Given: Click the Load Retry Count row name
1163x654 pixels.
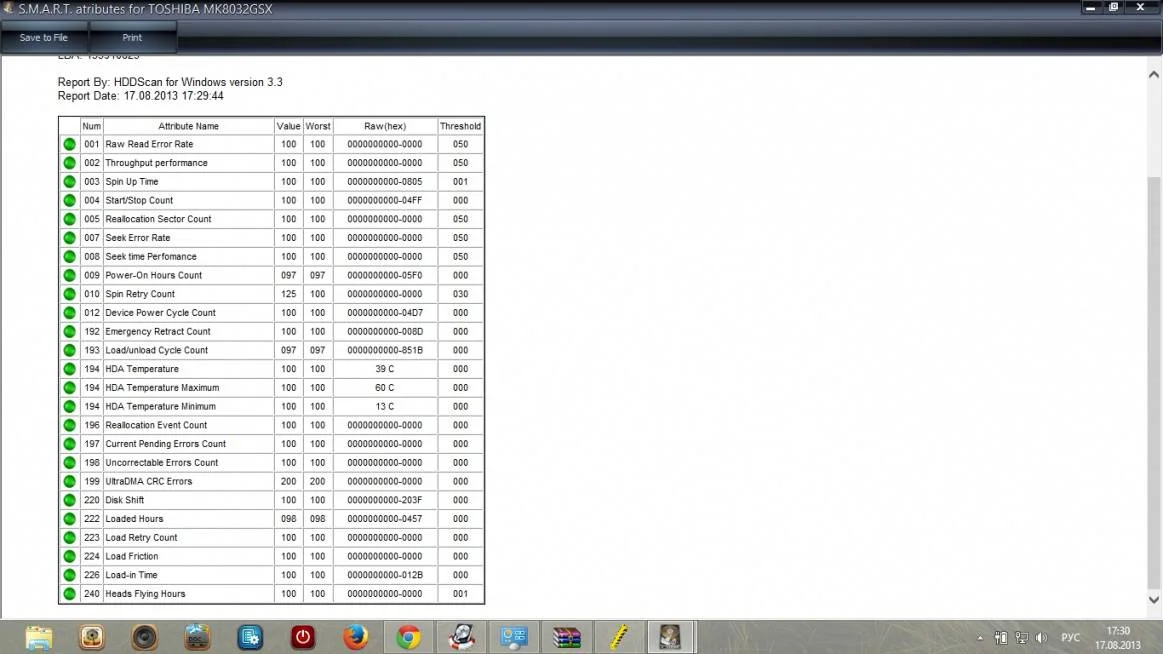Looking at the screenshot, I should tap(141, 538).
